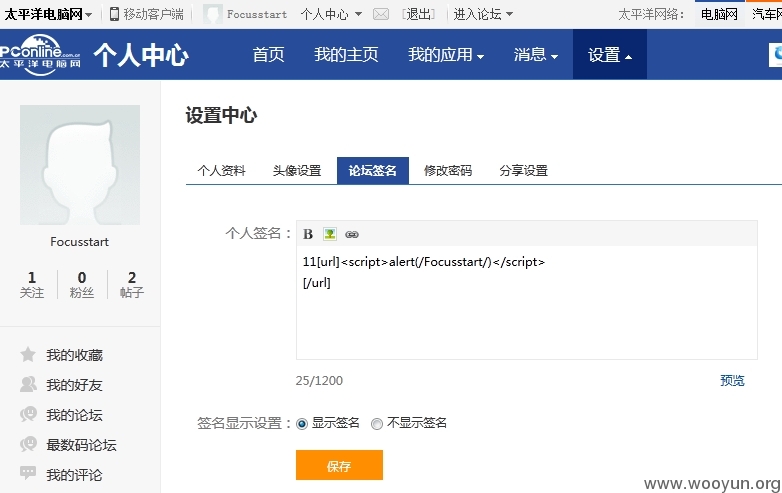The image size is (782, 493).
Task: Select the 显示签名 radio button
Action: tap(302, 424)
